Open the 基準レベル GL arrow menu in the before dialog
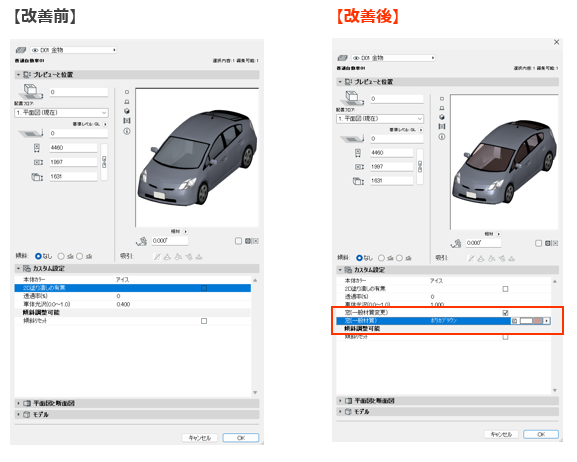 tap(106, 124)
